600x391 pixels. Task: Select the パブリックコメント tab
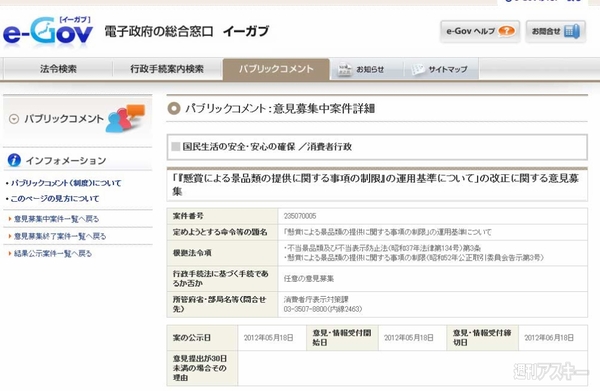(x=276, y=69)
